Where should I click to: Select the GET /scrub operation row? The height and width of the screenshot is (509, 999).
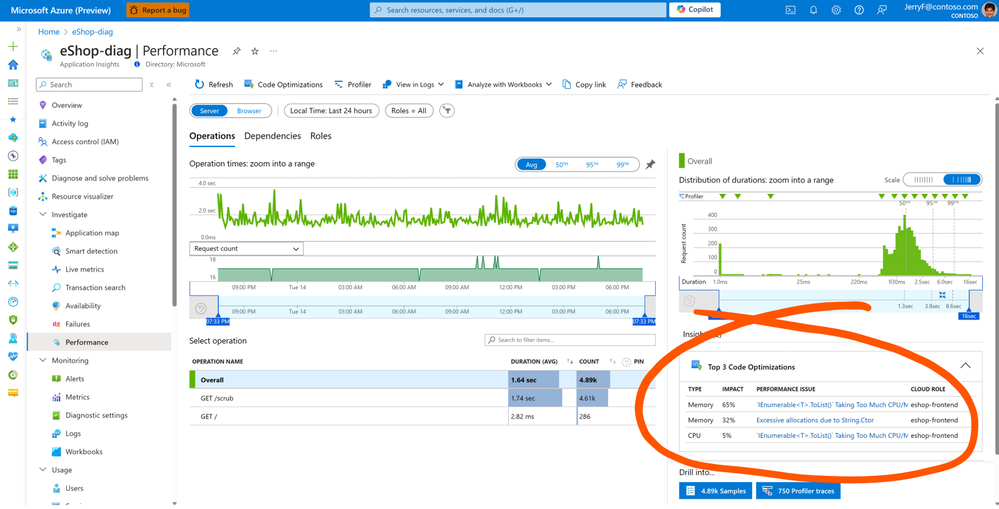(422, 398)
